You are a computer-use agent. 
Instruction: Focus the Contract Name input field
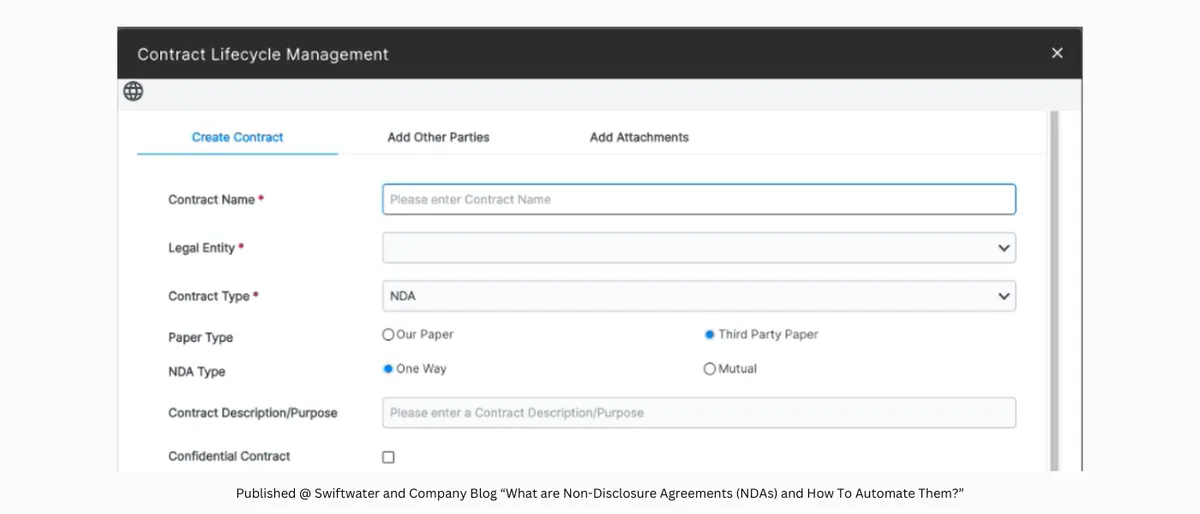coord(699,199)
